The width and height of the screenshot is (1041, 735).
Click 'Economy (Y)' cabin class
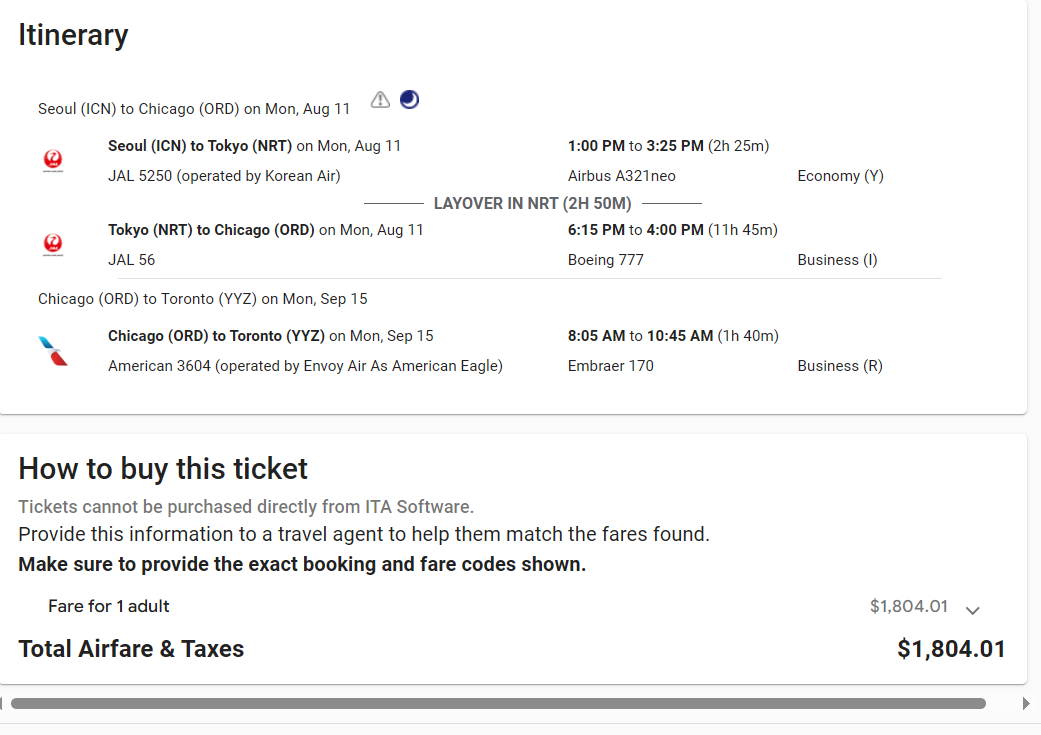click(x=841, y=176)
